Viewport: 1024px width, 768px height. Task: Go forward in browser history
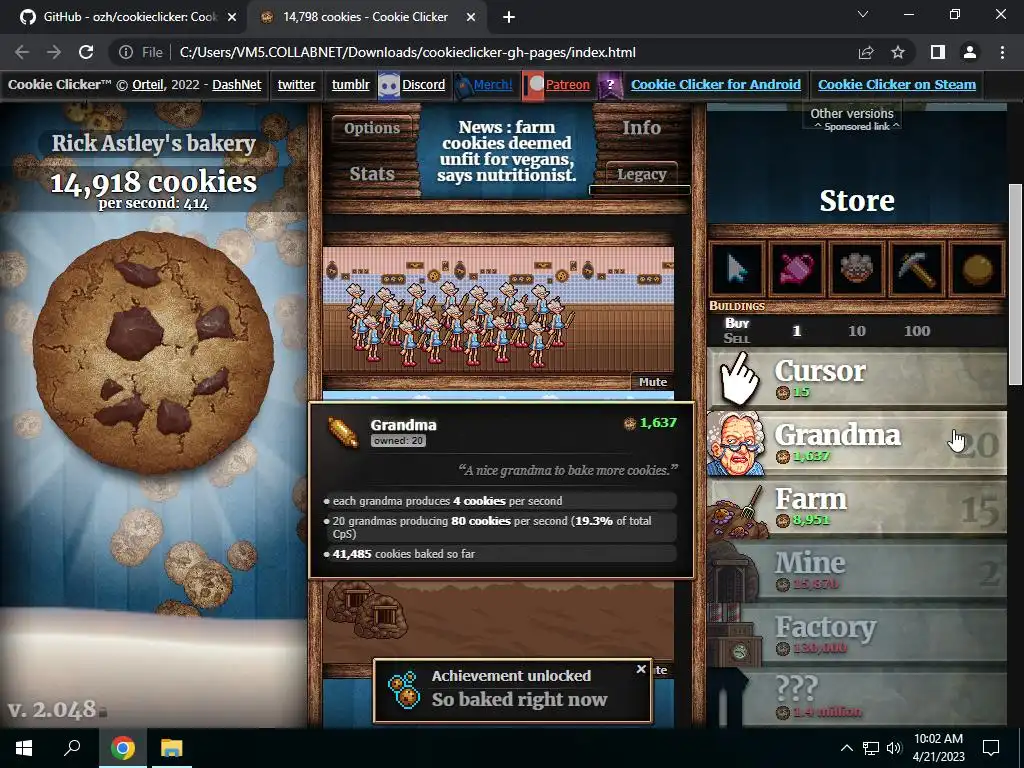click(x=54, y=52)
